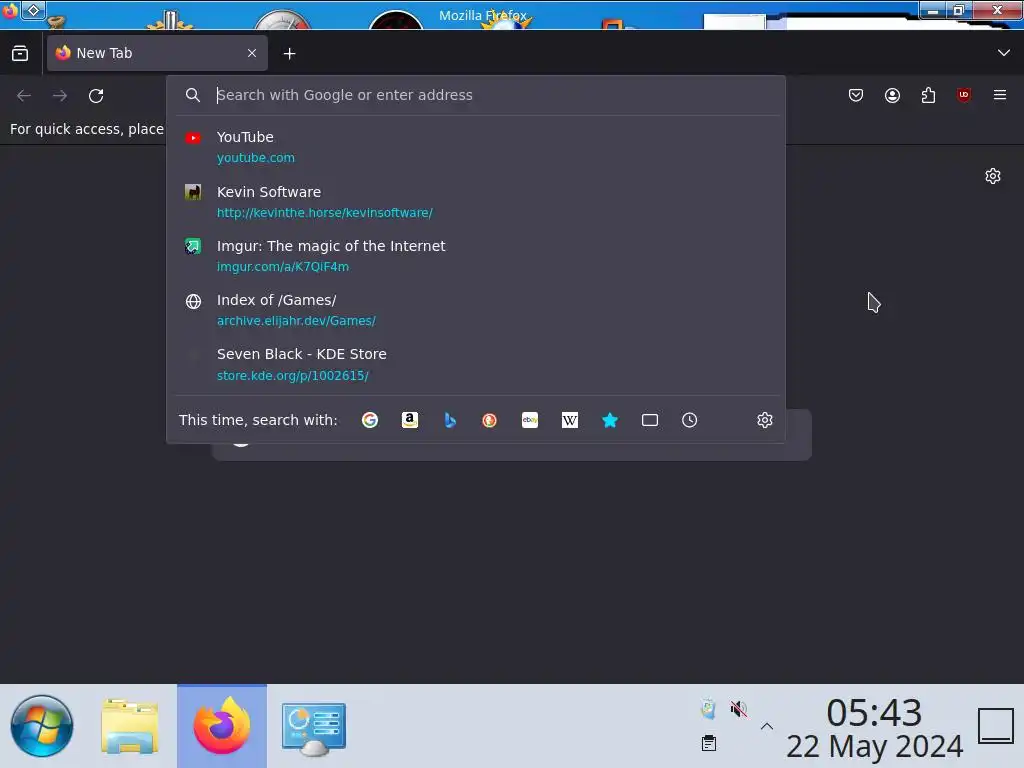The image size is (1024, 768).
Task: Open the file manager from taskbar
Action: 130,726
